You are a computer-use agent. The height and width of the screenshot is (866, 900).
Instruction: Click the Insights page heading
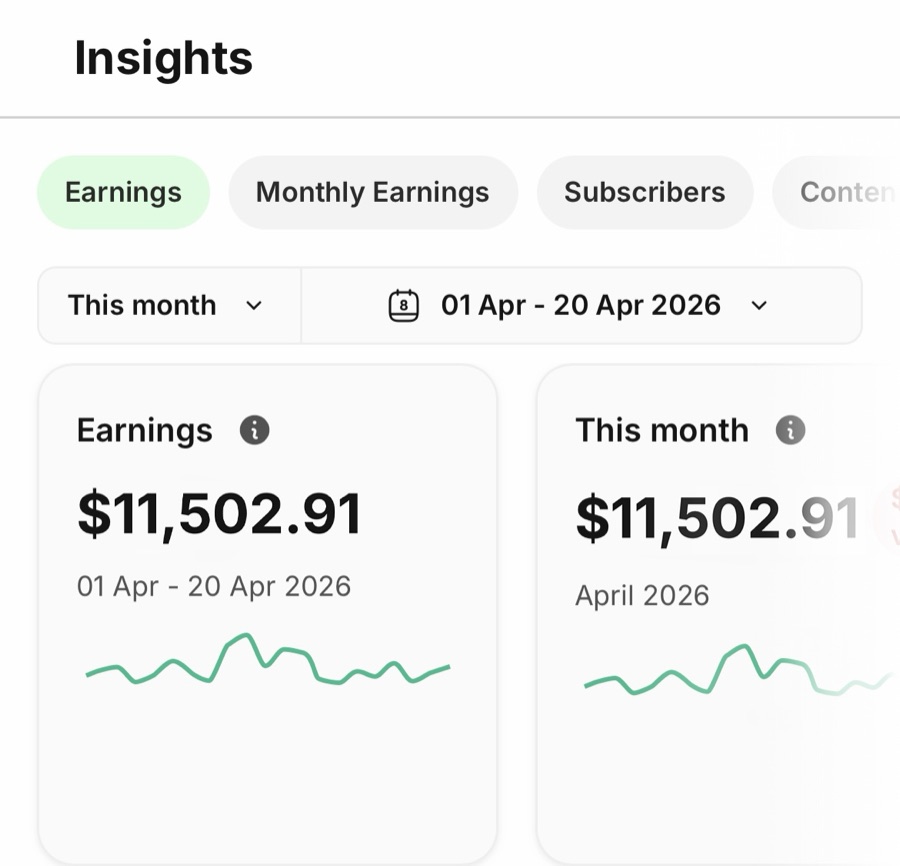[164, 58]
